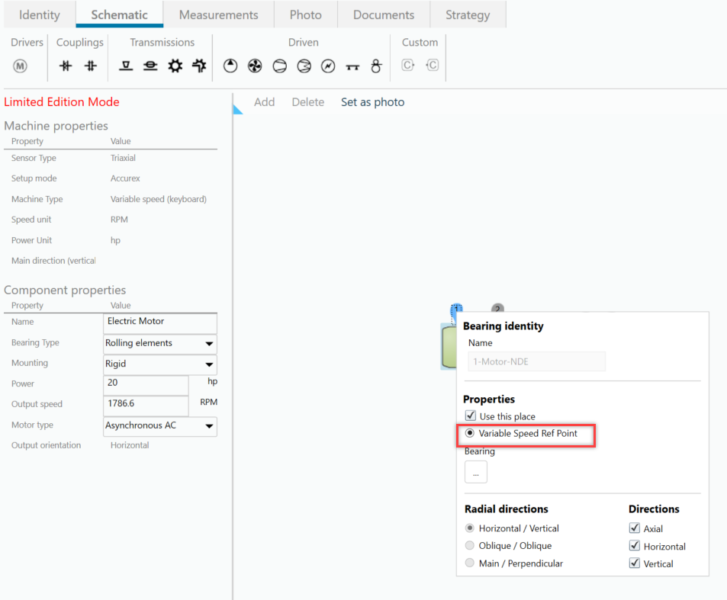Add the fan driven component
This screenshot has height=600, width=727.
(255, 66)
